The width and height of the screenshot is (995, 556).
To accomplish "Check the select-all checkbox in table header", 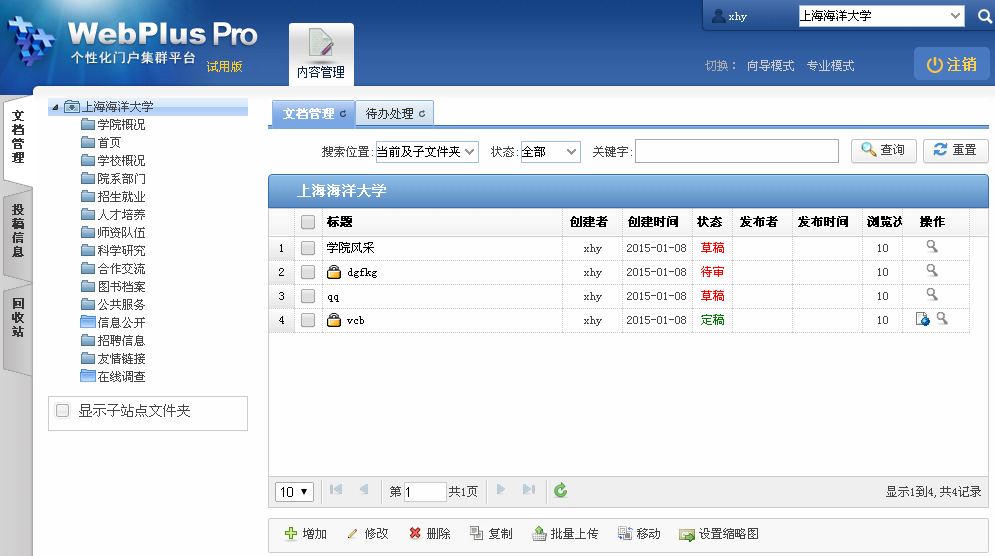I will click(x=308, y=222).
